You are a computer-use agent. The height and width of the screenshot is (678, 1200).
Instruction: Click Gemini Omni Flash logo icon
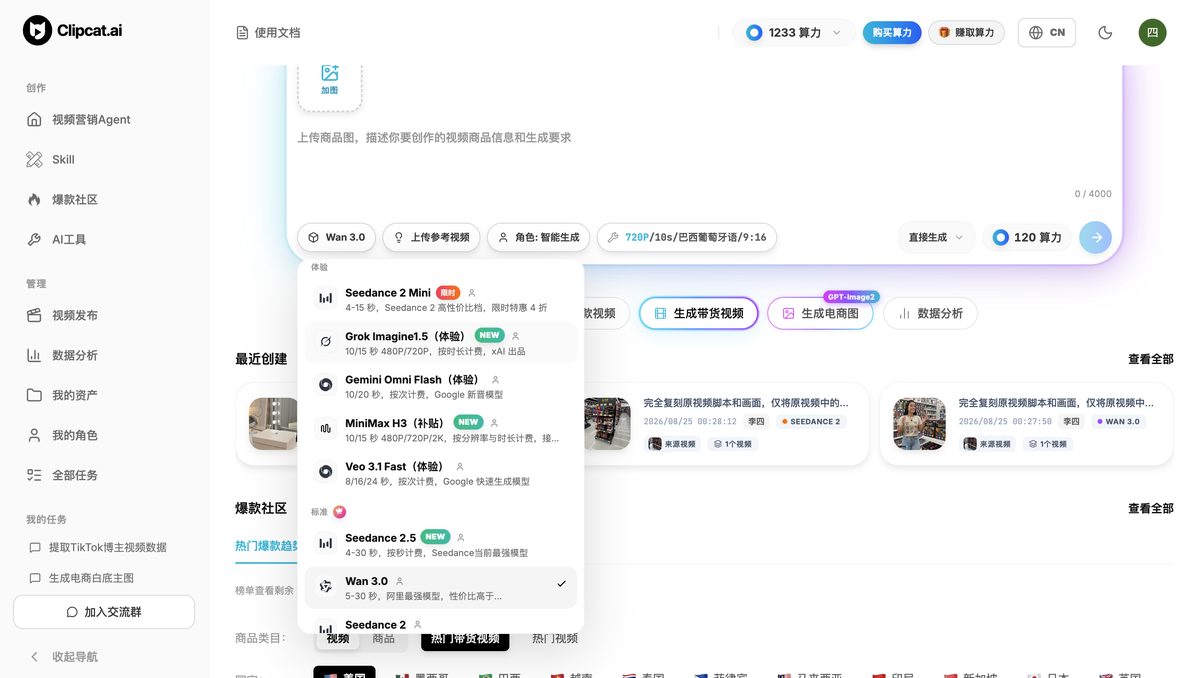[x=326, y=385]
